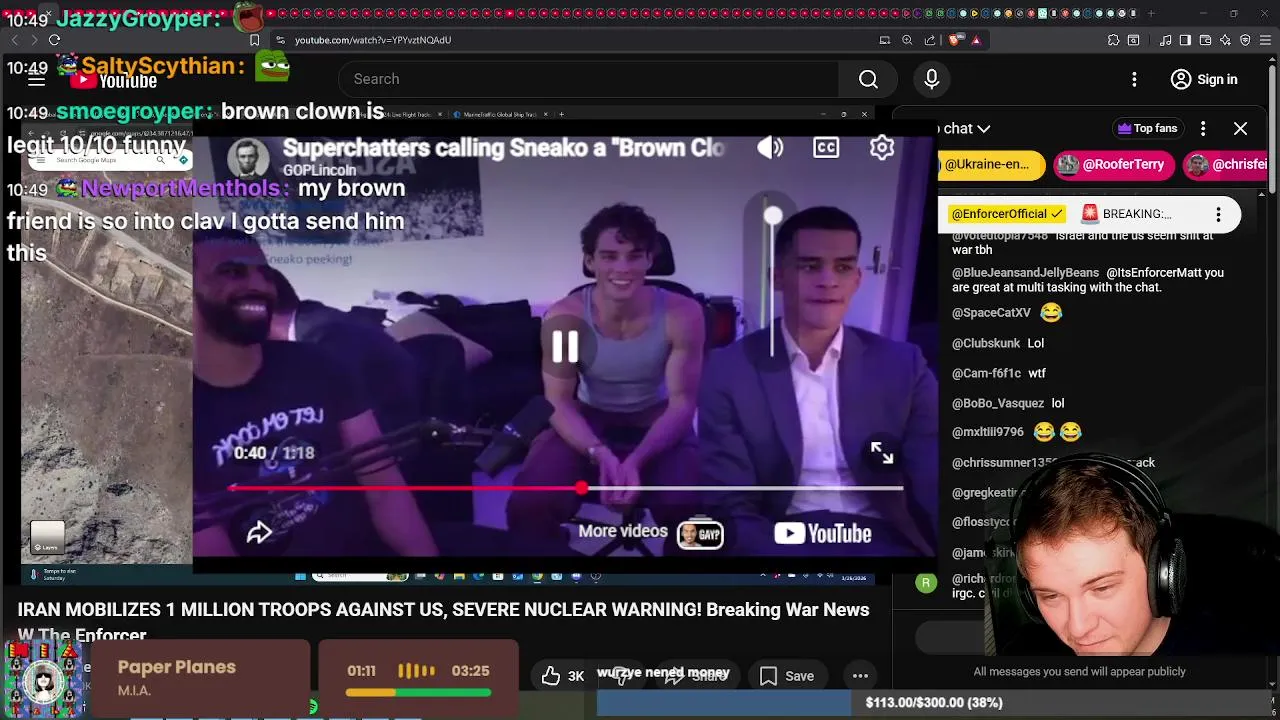
Task: Click the $113.00/$300.00 donation goal bar
Action: 935,703
